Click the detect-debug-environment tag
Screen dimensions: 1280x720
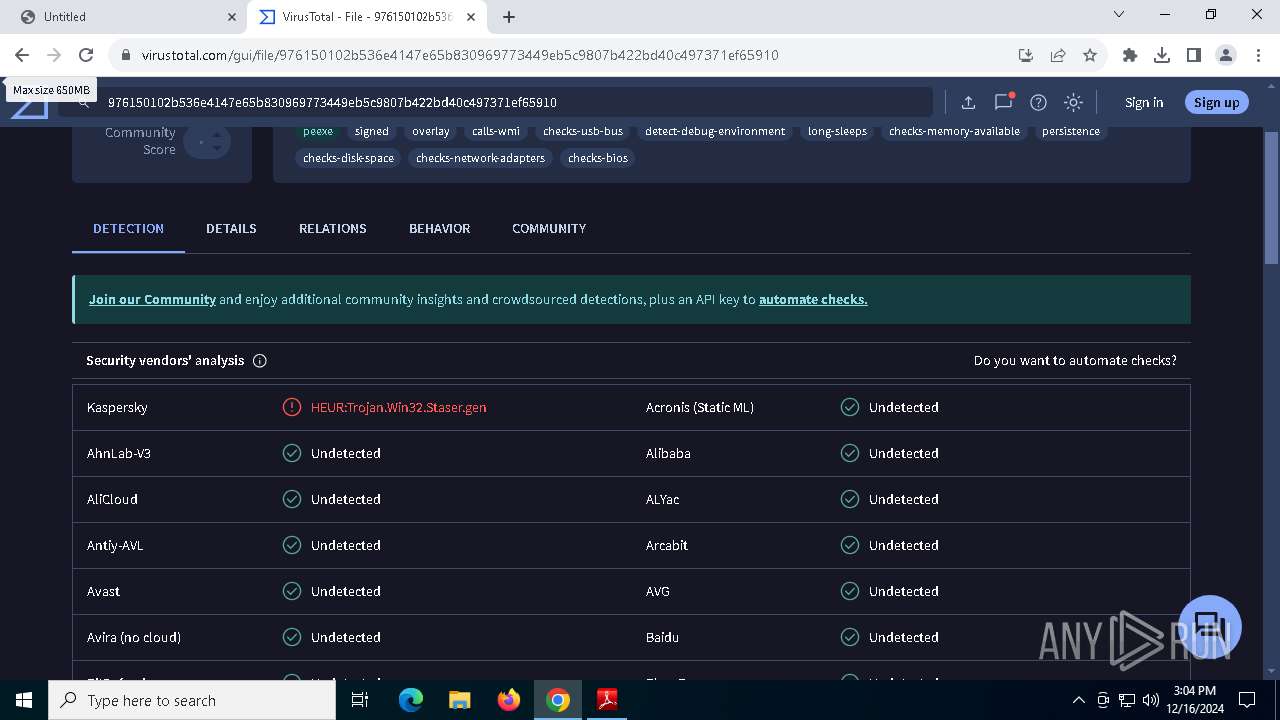tap(715, 131)
